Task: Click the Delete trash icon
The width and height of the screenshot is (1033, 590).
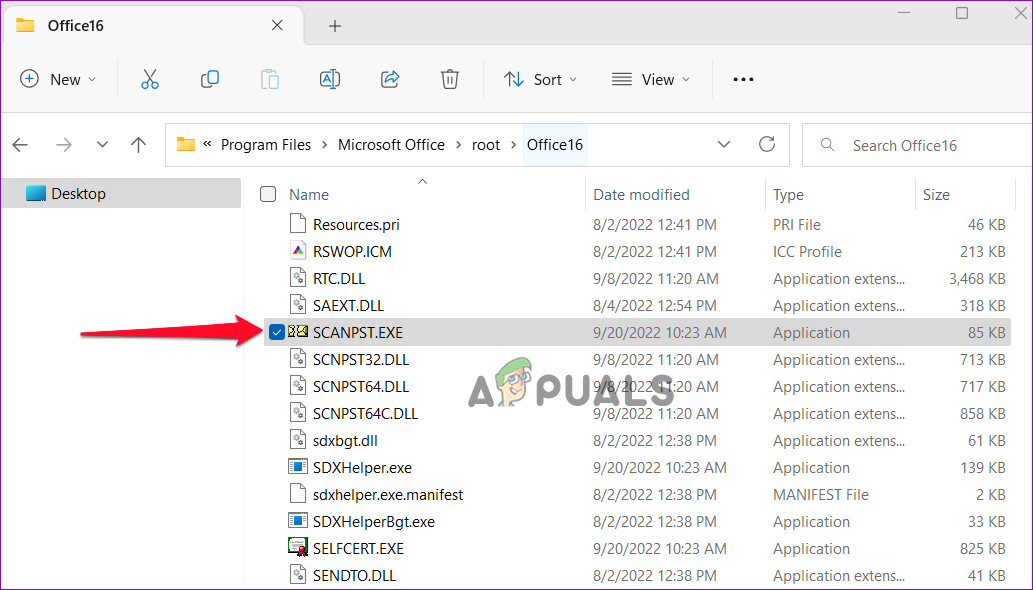Action: (x=449, y=79)
